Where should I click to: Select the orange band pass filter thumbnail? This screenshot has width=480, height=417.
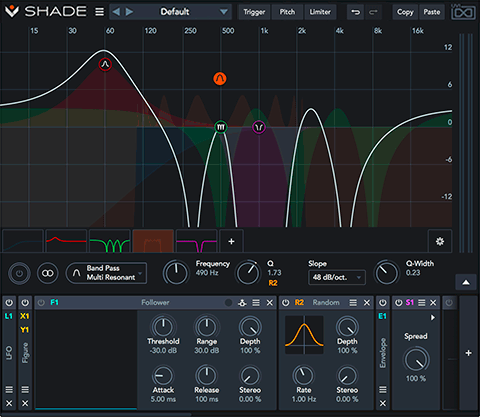coord(153,241)
